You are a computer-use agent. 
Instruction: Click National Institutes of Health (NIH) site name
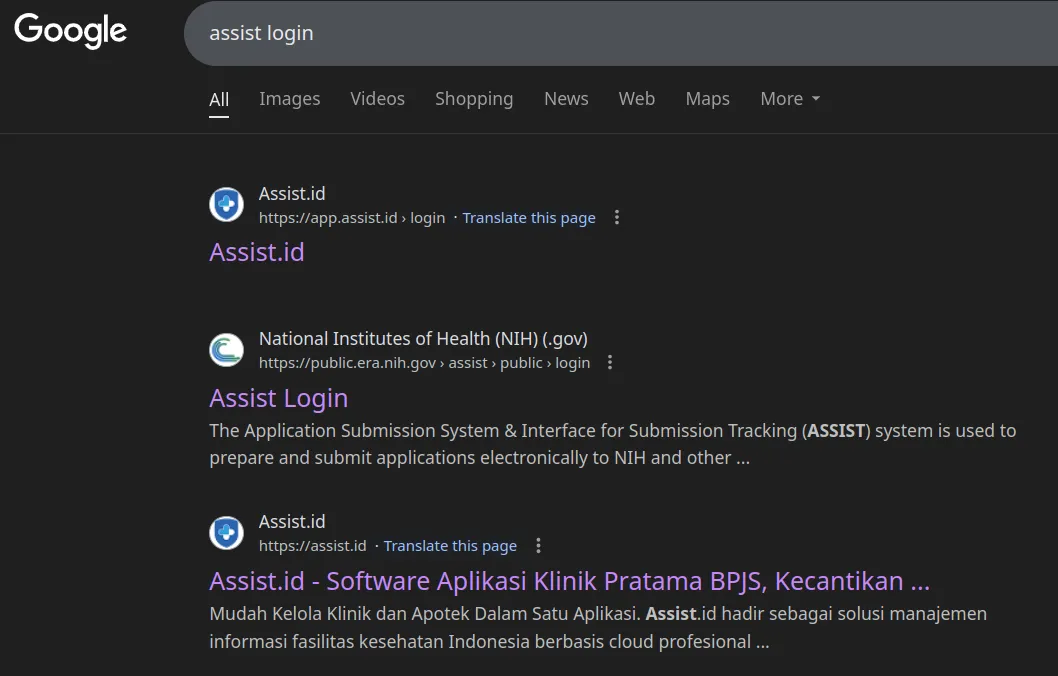[x=423, y=339]
